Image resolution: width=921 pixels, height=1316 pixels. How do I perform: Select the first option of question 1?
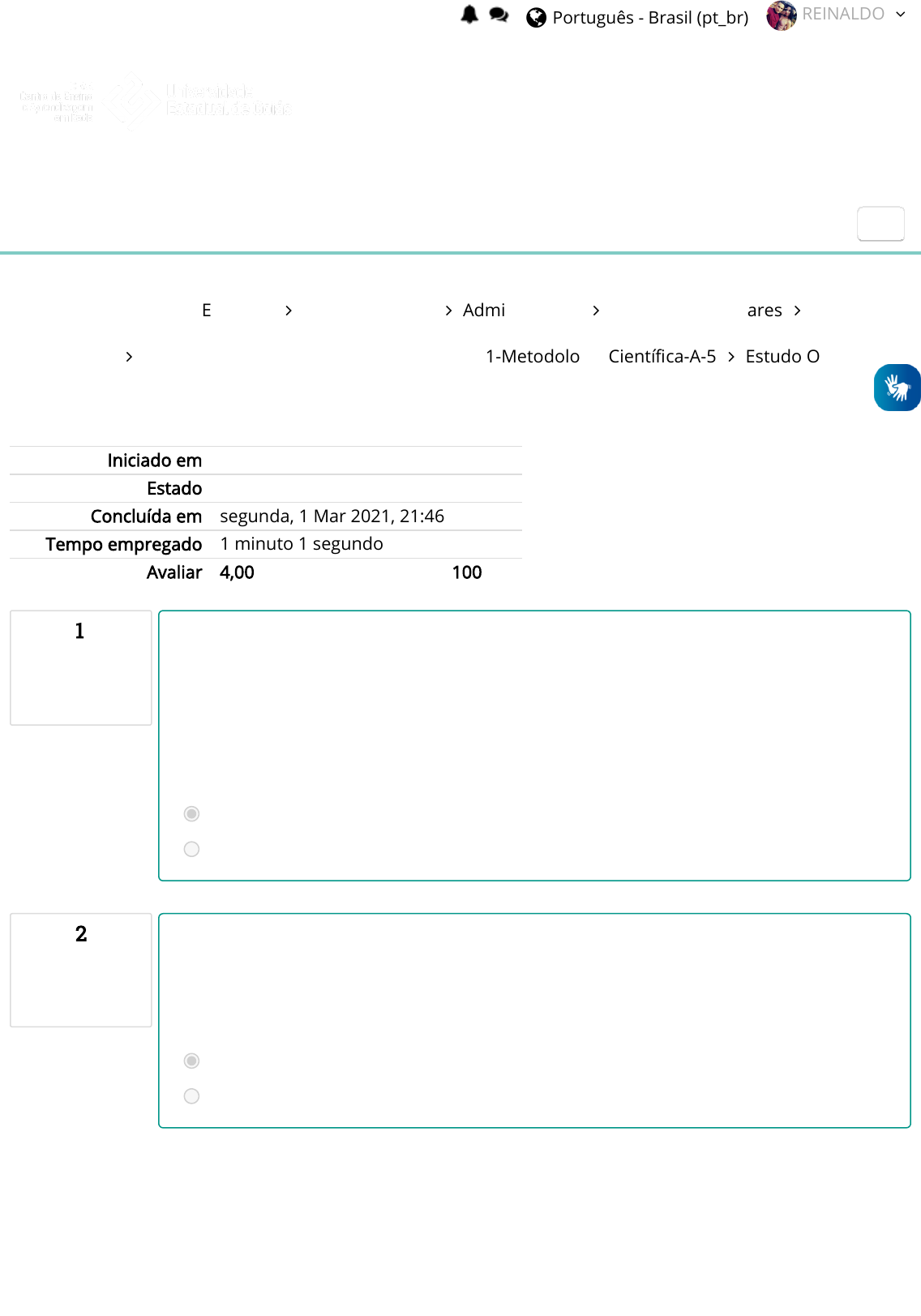tap(191, 813)
